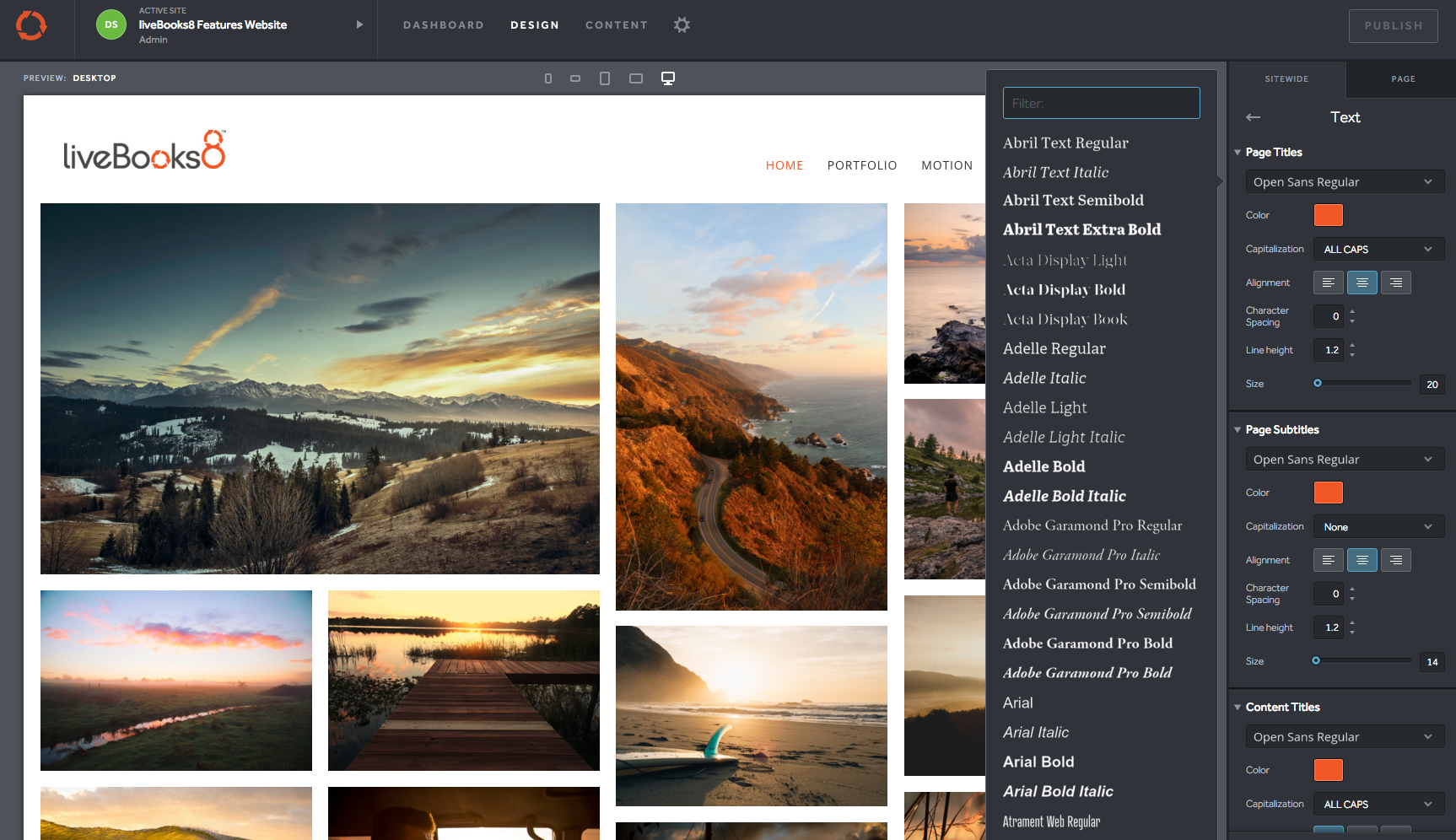Go back from Text panel

point(1254,117)
